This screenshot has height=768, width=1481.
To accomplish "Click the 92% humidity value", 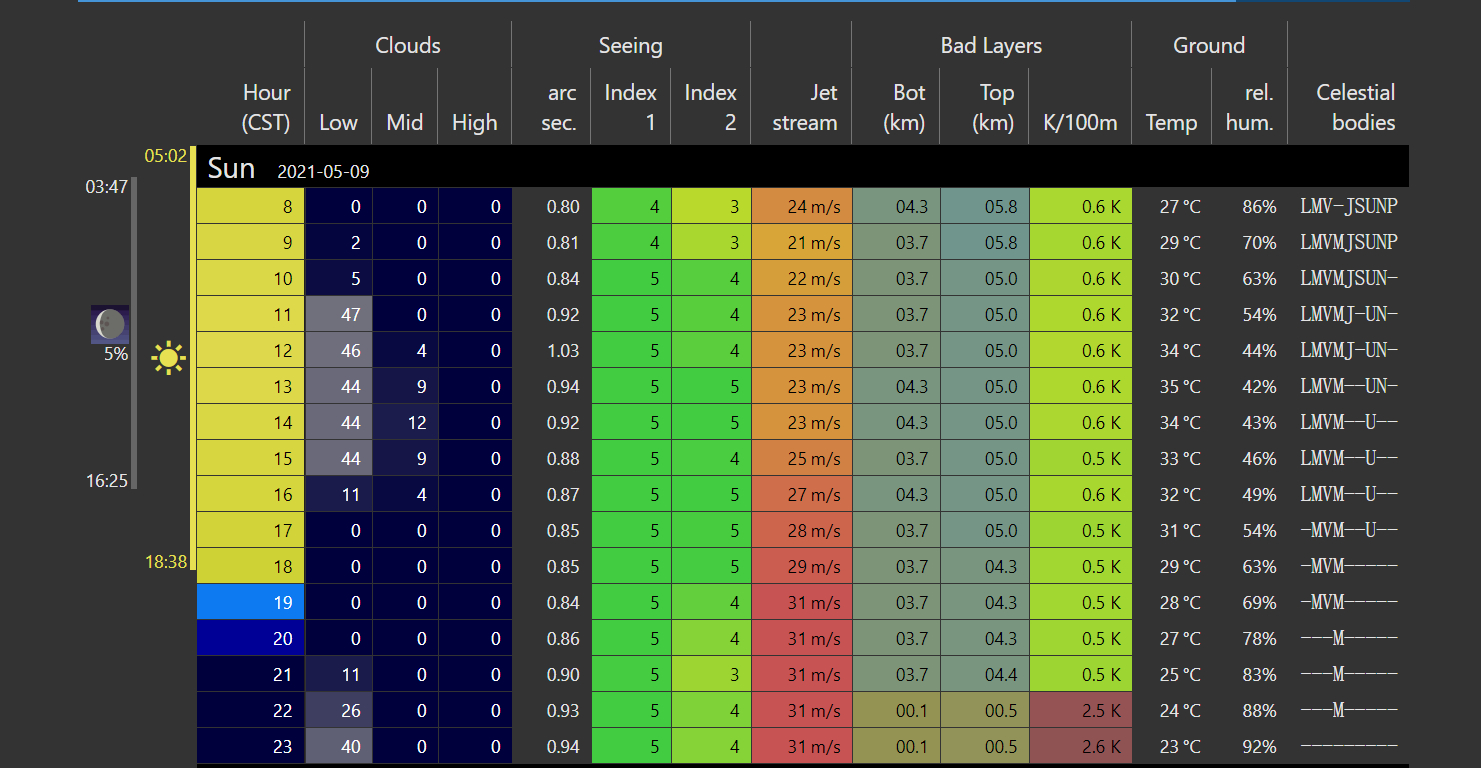I will click(x=1260, y=747).
